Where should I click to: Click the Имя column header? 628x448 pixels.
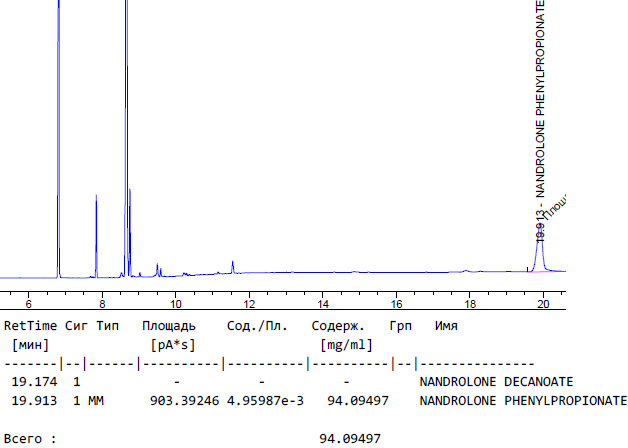446,326
